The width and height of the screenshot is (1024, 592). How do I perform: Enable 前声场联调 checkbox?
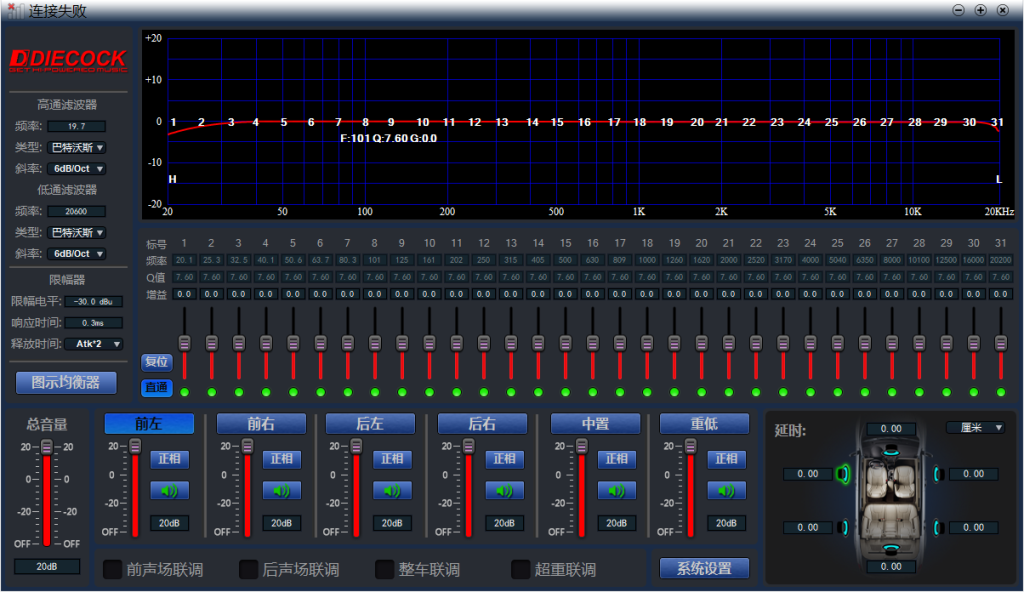(x=112, y=569)
